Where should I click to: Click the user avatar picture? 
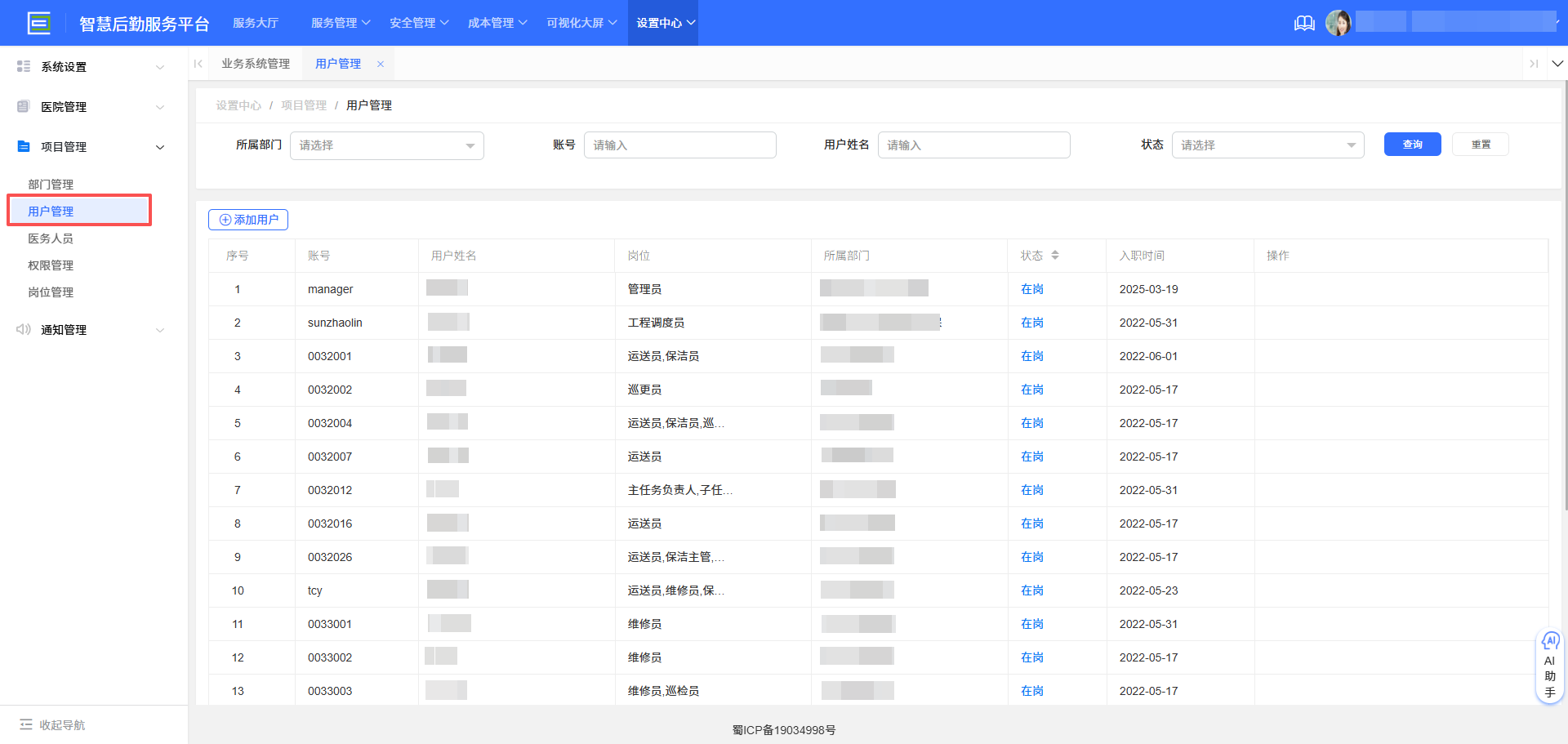[1338, 23]
